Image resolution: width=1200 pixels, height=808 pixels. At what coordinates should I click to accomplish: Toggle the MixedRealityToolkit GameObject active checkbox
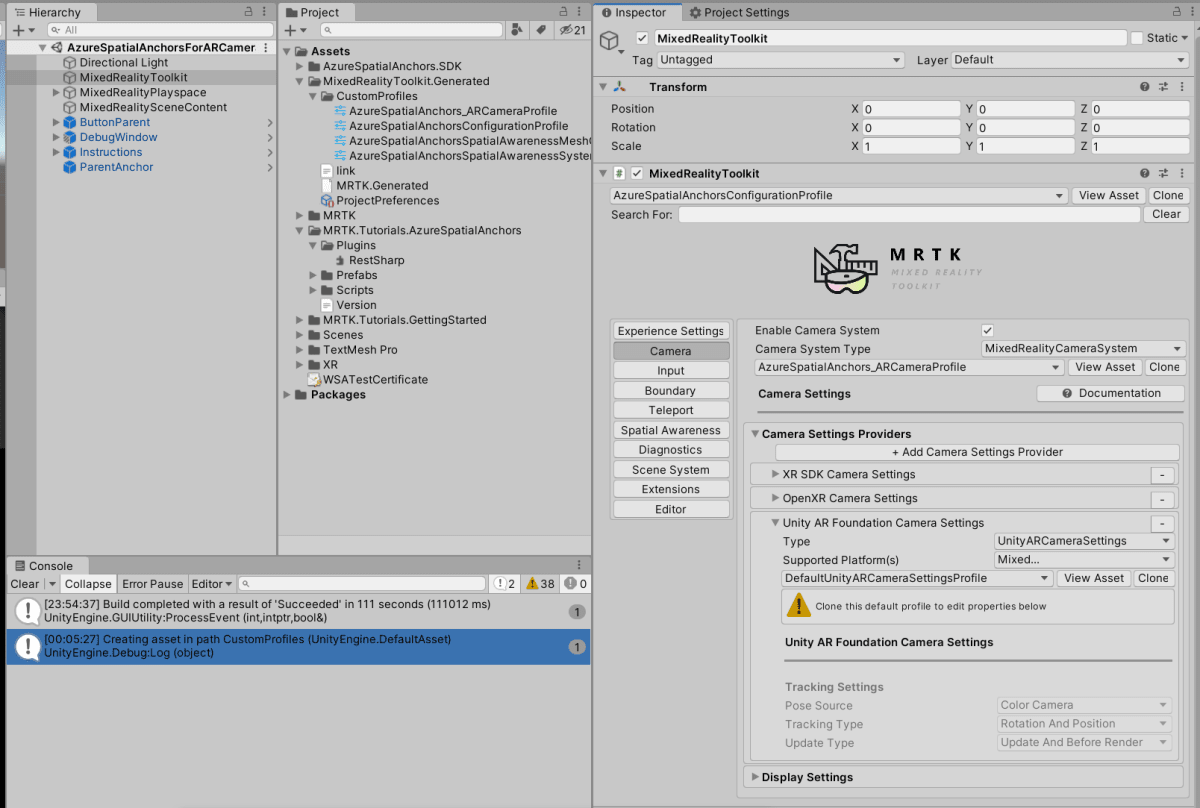tap(642, 38)
